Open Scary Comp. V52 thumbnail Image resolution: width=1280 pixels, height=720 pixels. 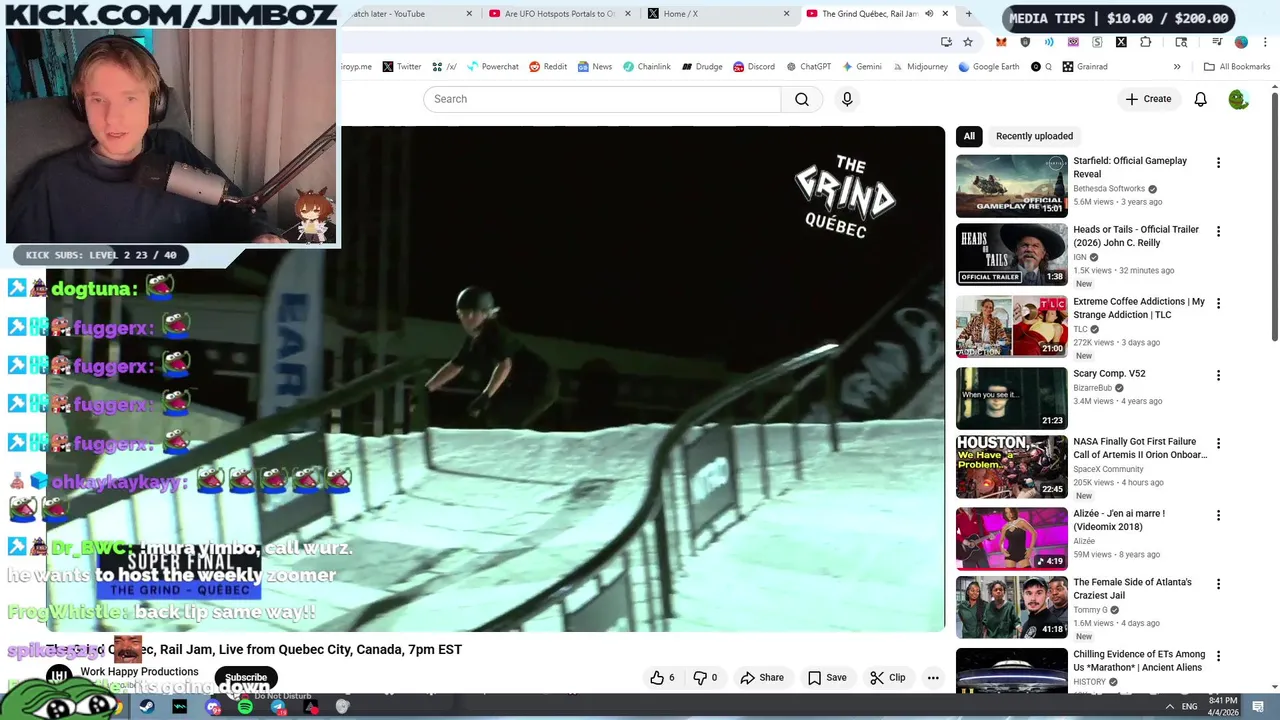[x=1011, y=398]
